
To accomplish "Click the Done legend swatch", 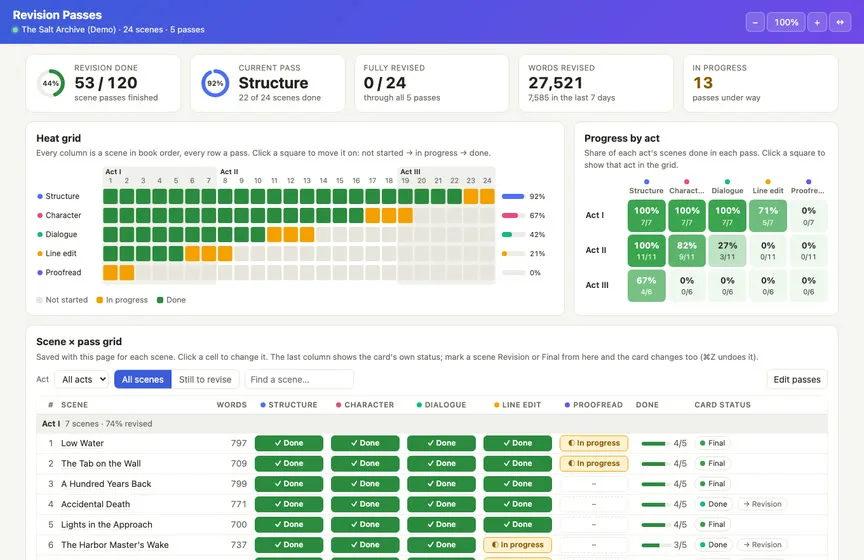I will (160, 300).
